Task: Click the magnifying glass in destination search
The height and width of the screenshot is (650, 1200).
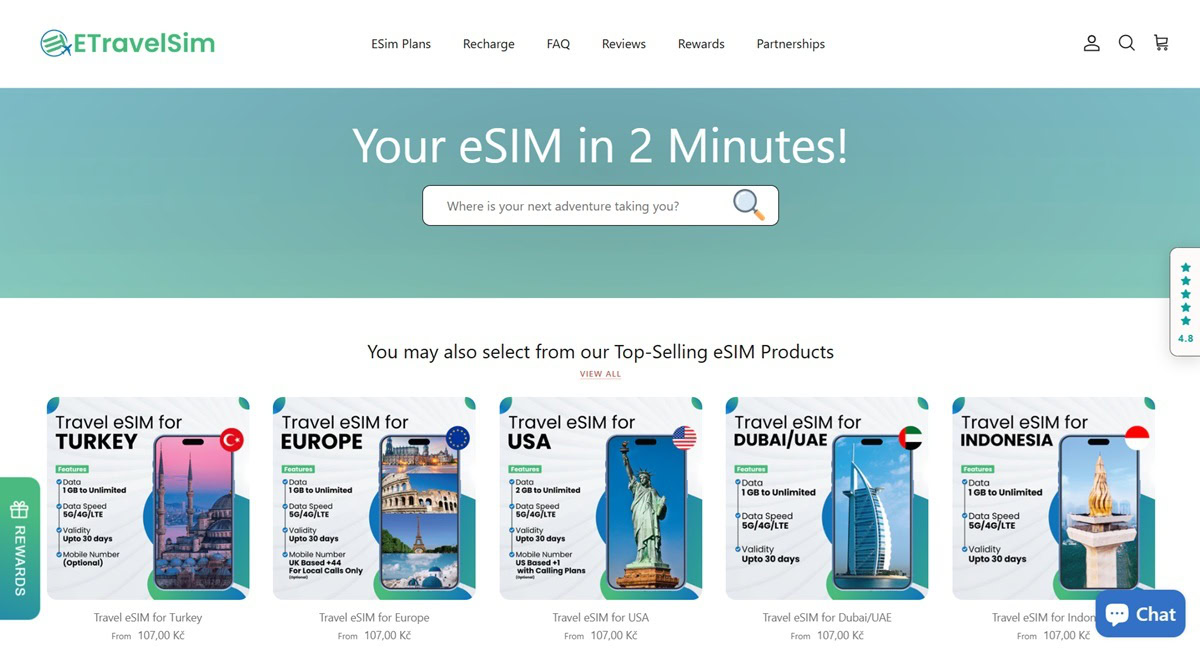Action: point(748,205)
